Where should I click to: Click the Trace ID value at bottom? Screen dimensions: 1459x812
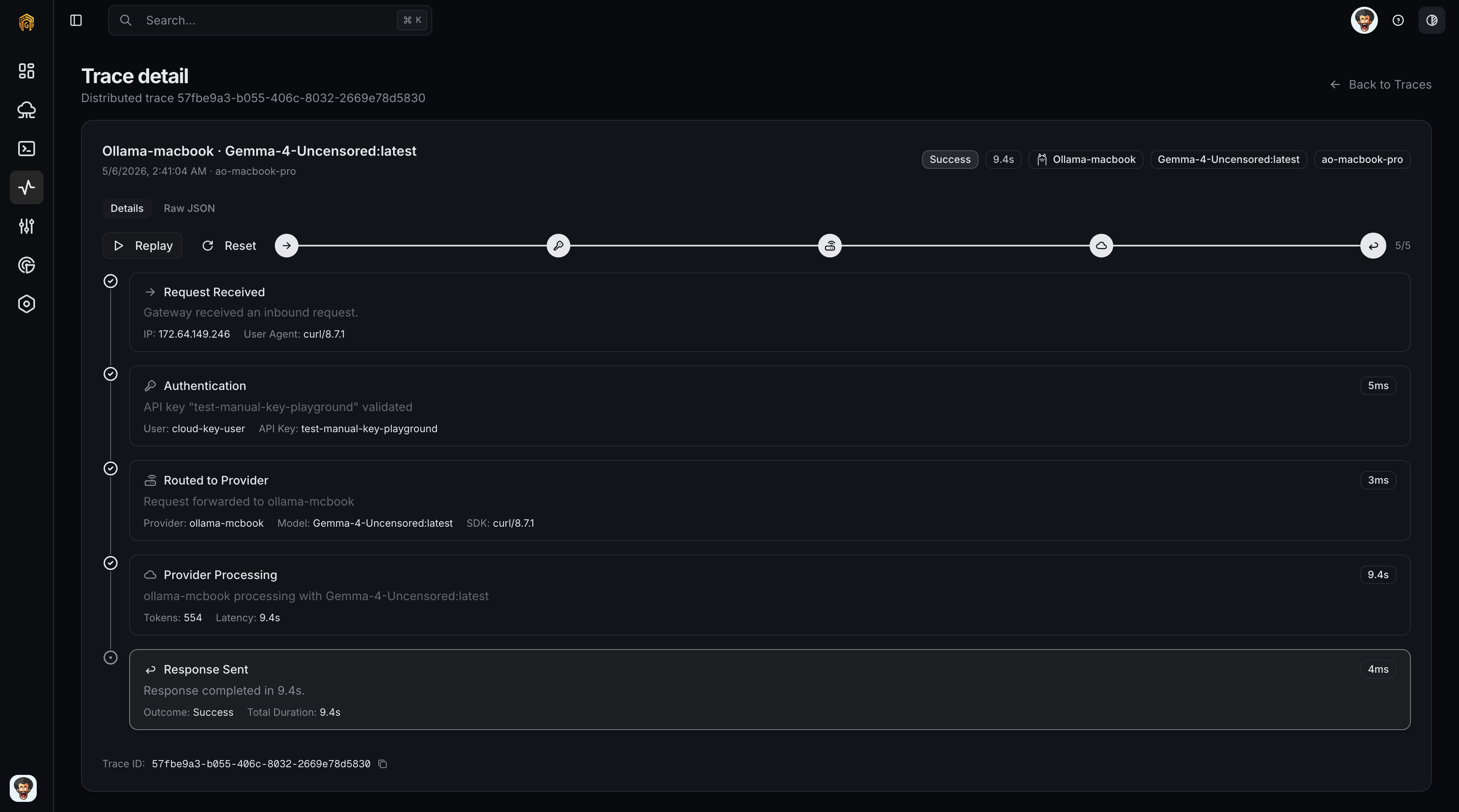tap(261, 764)
